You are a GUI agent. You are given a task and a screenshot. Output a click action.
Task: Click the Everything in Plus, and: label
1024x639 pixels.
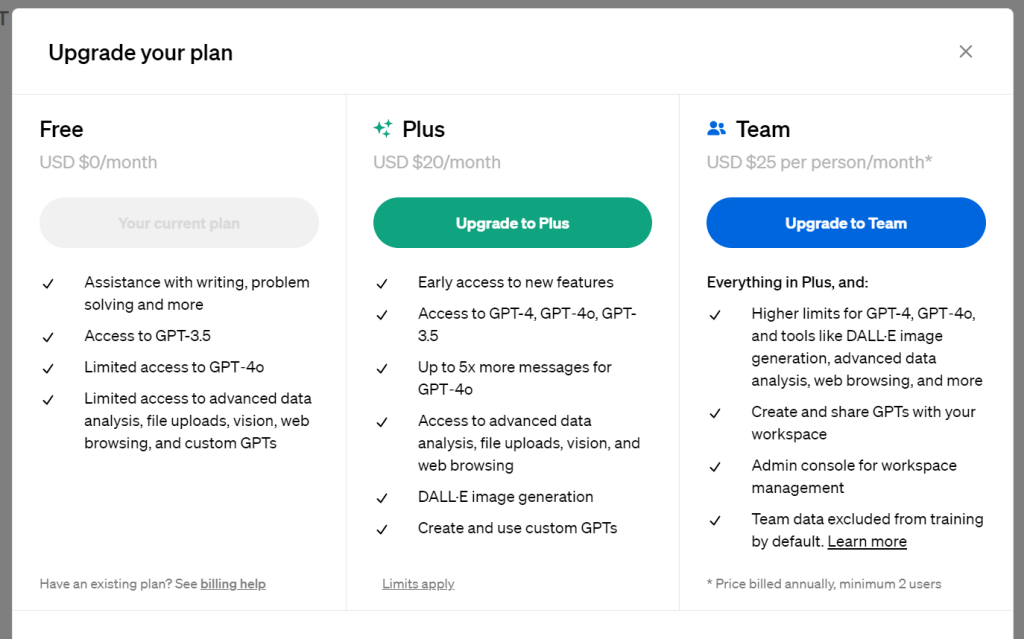point(787,282)
